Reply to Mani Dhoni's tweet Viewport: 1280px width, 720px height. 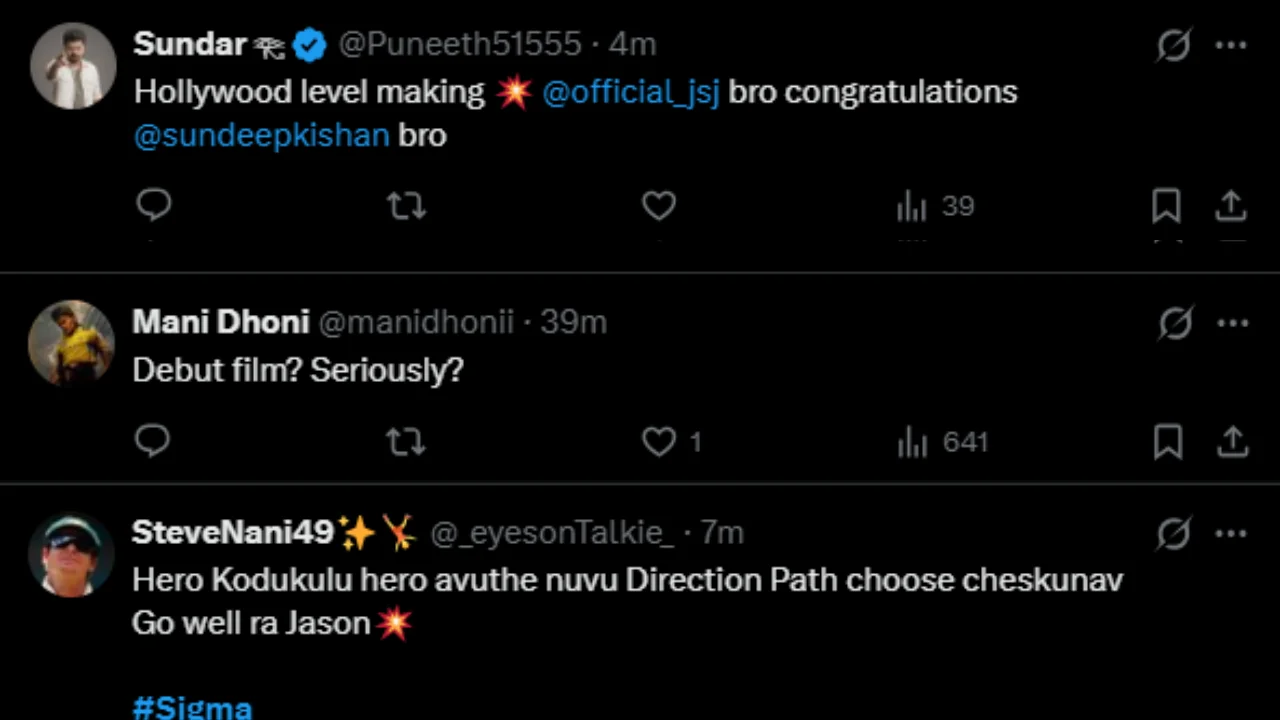coord(152,441)
